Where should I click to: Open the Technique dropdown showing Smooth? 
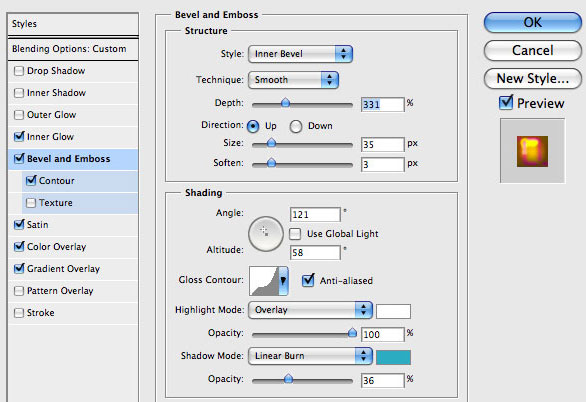293,80
